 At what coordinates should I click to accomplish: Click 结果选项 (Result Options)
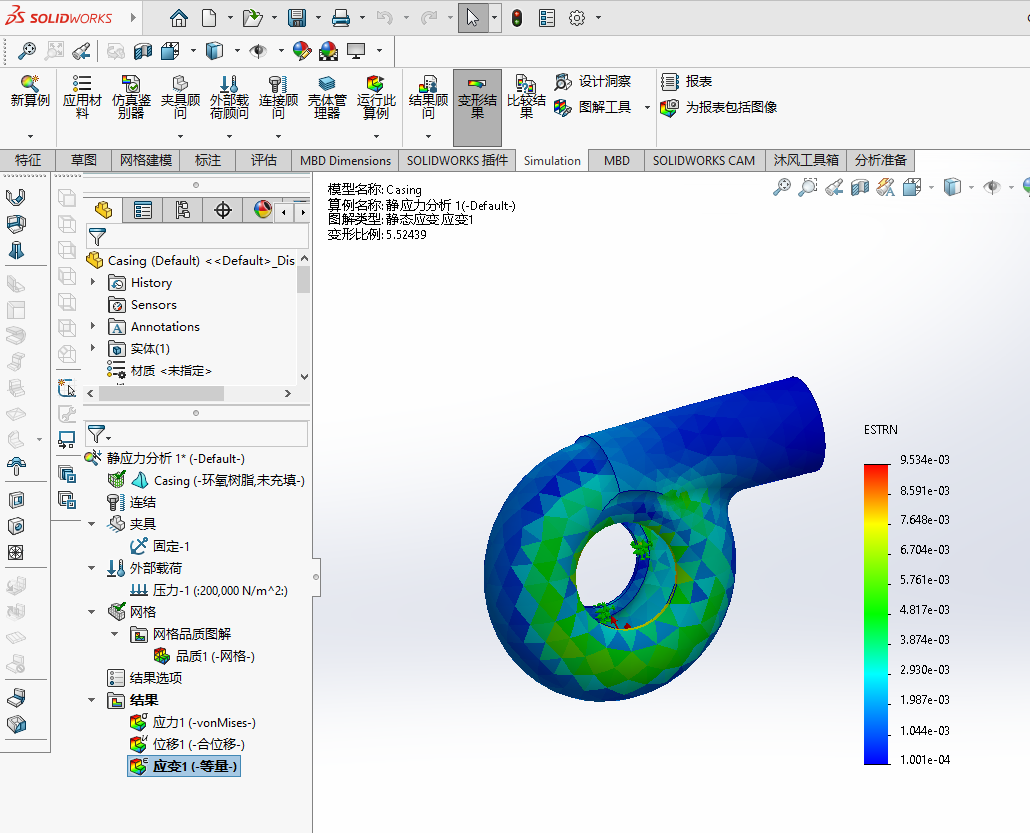tap(145, 678)
